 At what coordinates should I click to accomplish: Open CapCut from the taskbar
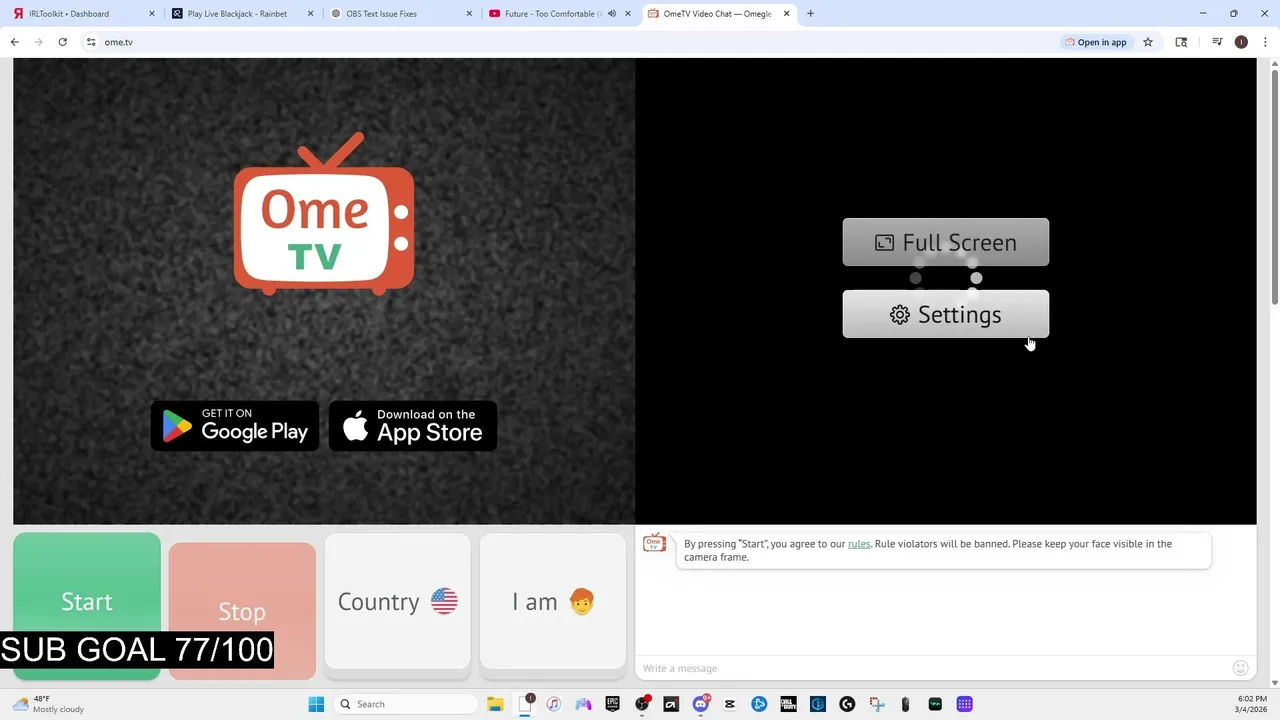[x=730, y=704]
